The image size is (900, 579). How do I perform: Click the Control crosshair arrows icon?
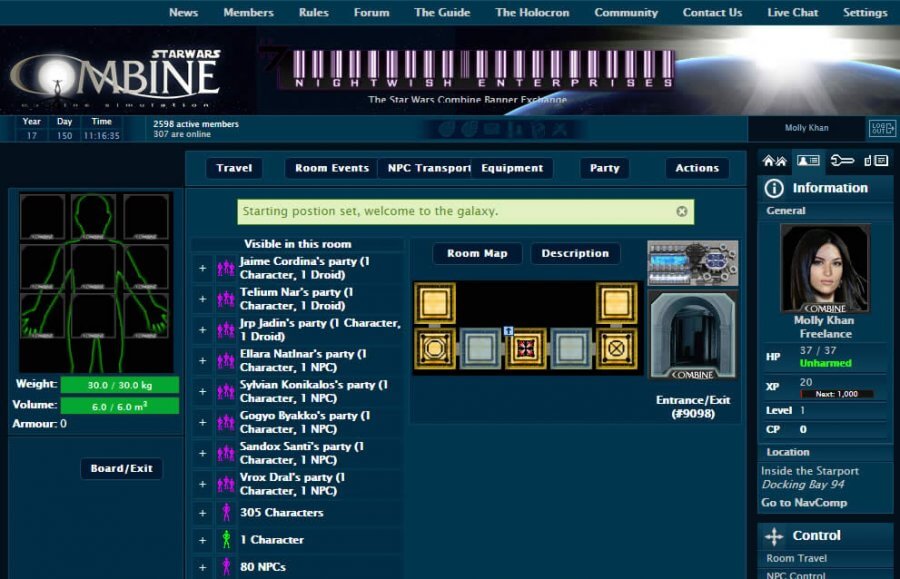coord(774,537)
